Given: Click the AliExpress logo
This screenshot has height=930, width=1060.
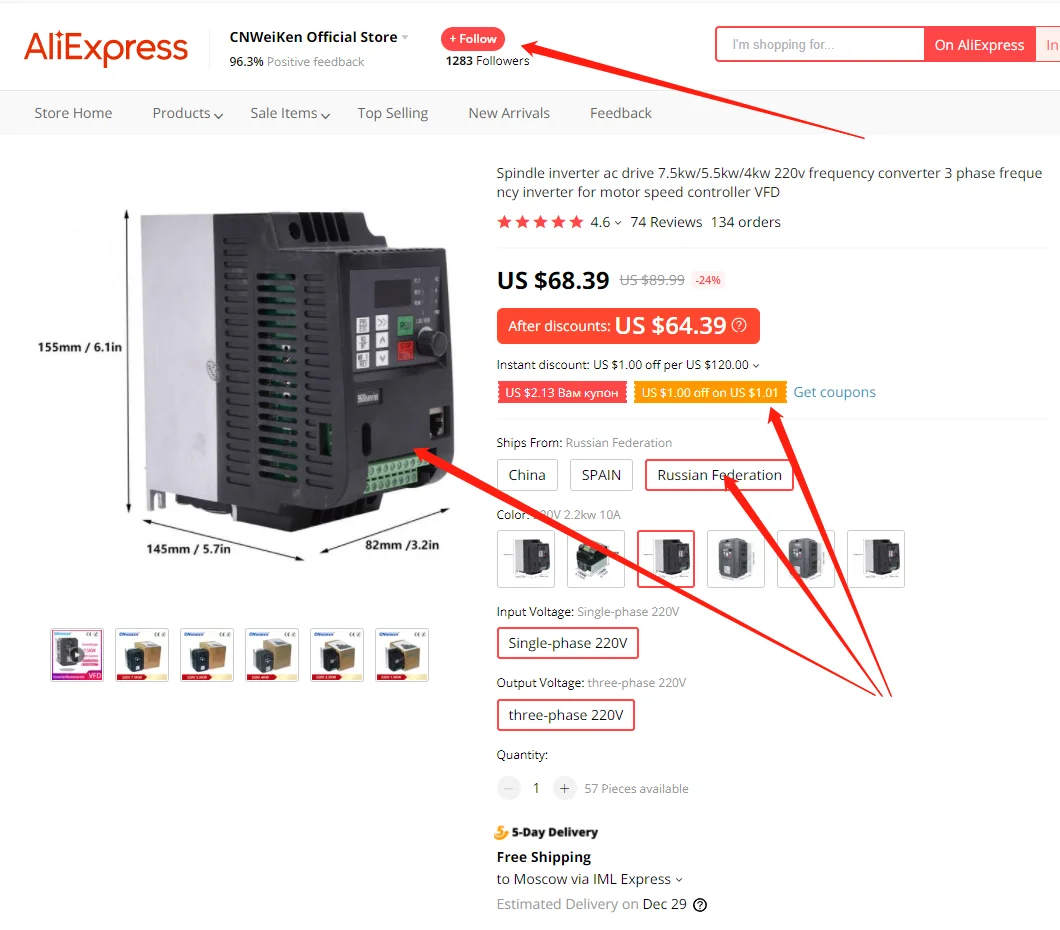Looking at the screenshot, I should (105, 47).
